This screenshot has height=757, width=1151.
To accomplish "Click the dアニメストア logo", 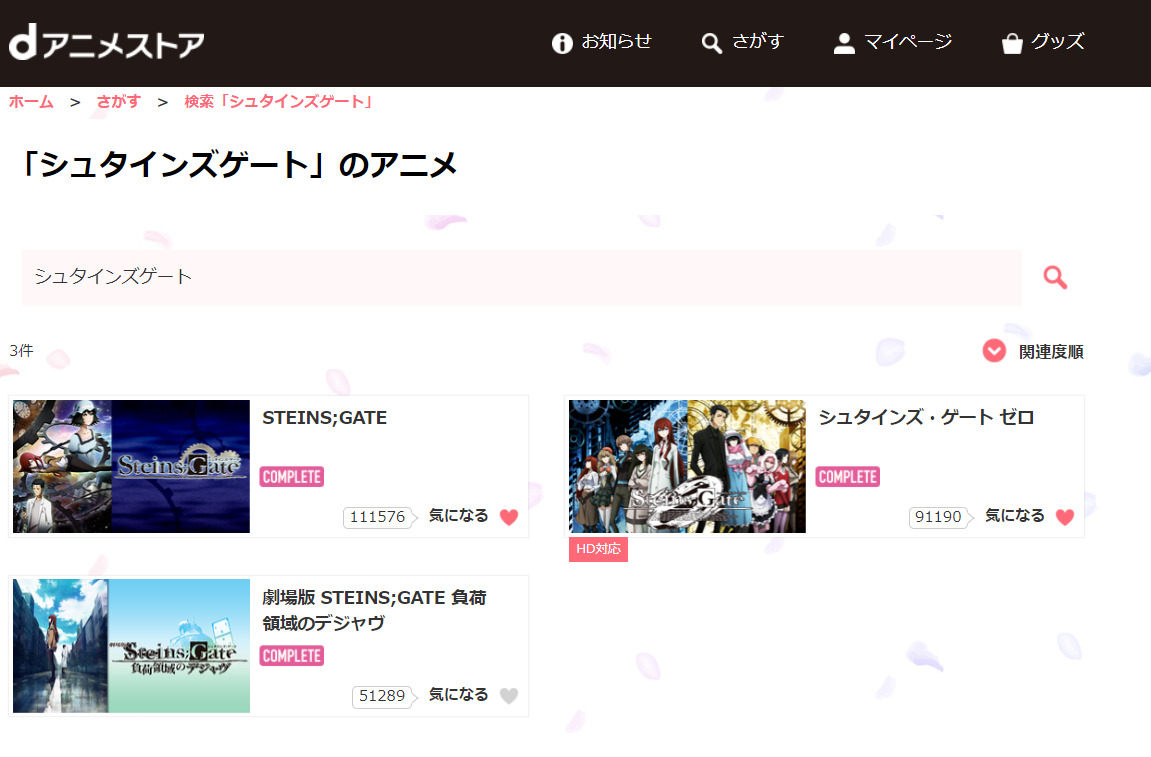I will 106,43.
